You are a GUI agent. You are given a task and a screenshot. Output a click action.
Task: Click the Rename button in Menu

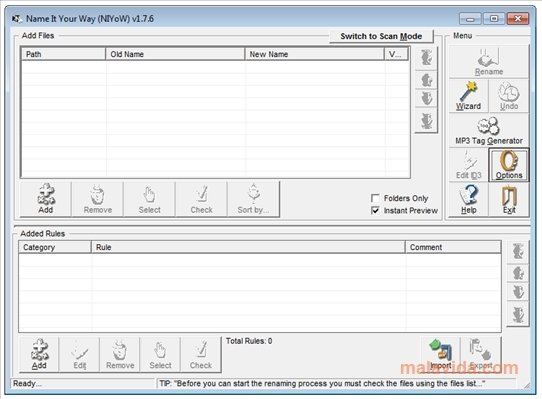point(489,62)
